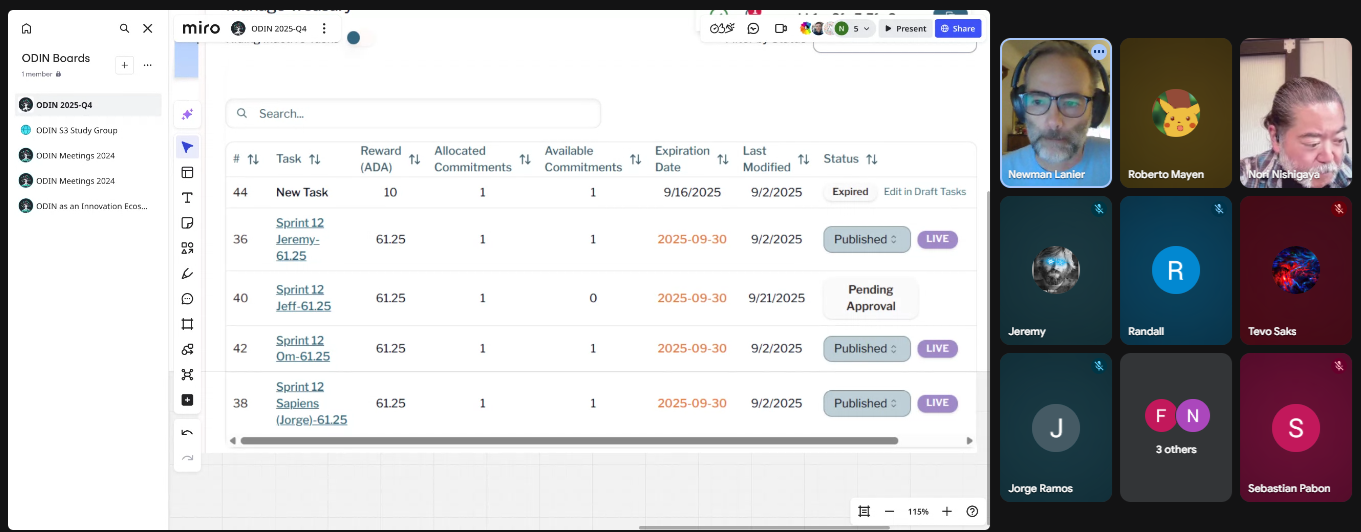Expand the collaborators list showing 5
Viewport: 1361px width, 532px height.
[860, 29]
